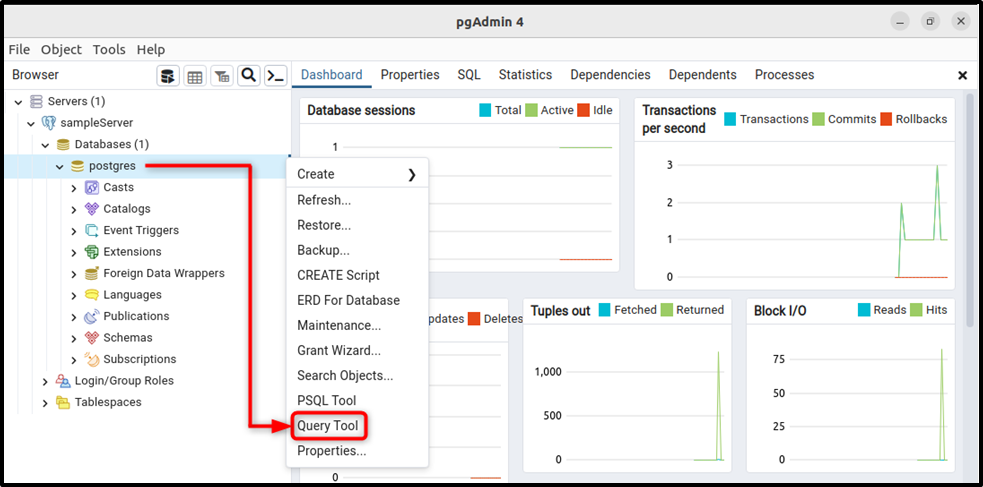Click the Hits green color swatch
Viewport: 983px width, 487px height.
(915, 310)
